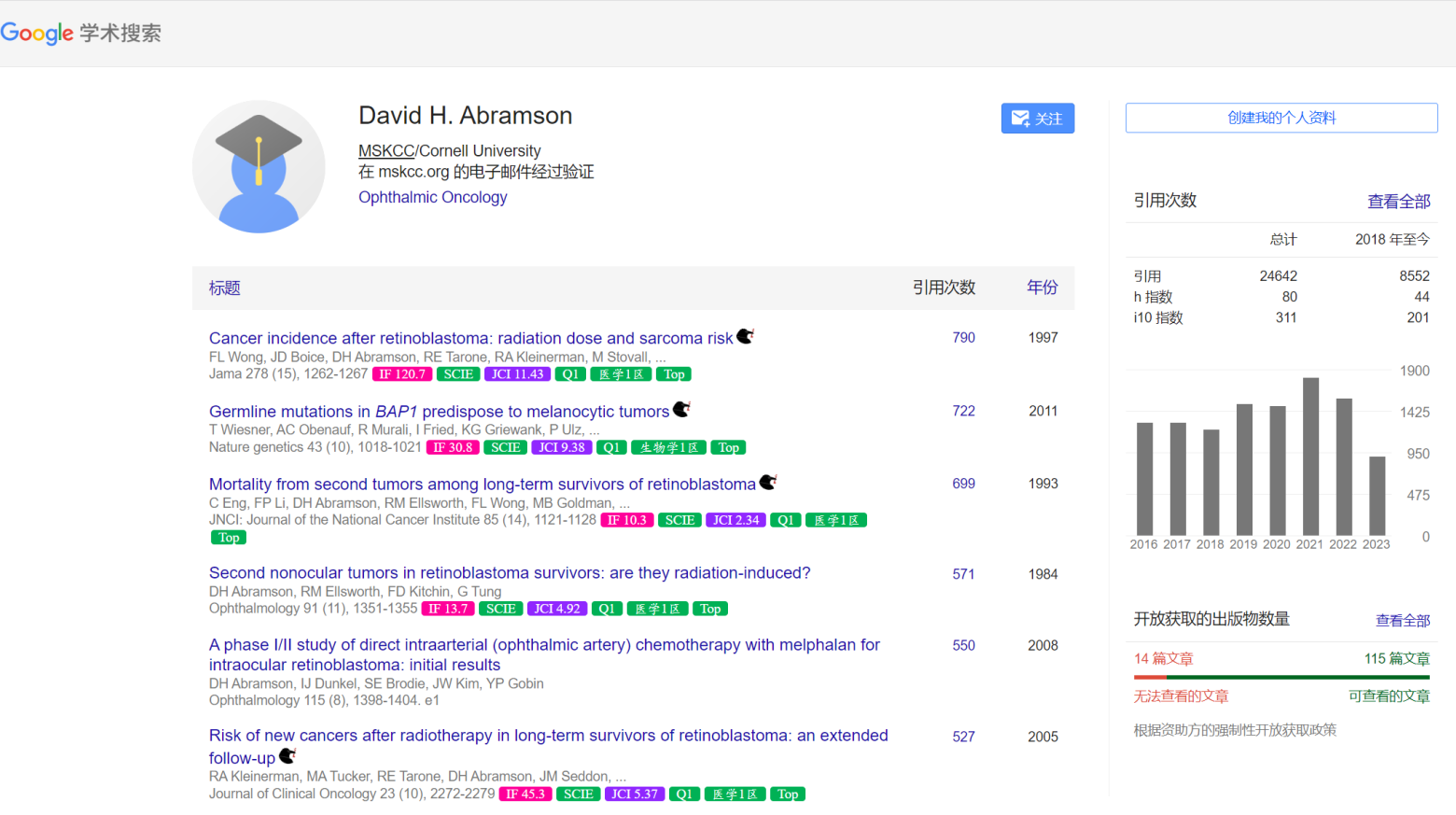Click the Google Scholar logo
1456x815 pixels.
80,34
